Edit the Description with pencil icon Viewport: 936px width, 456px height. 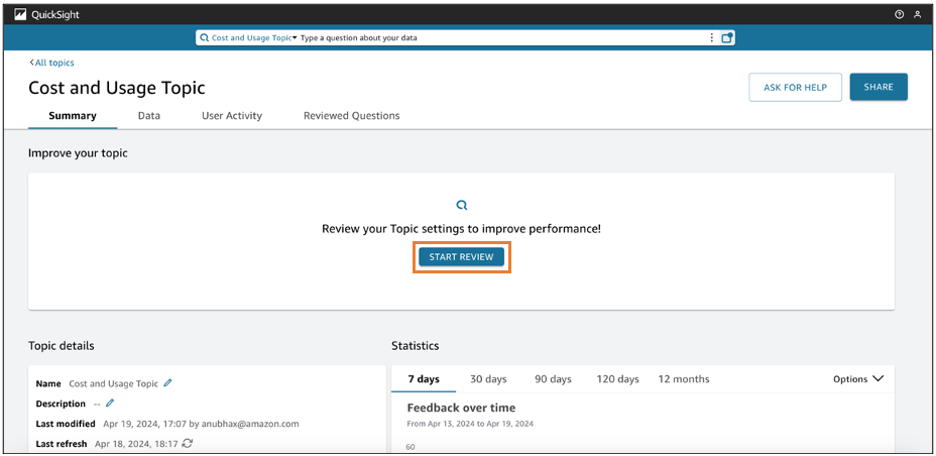(x=110, y=403)
